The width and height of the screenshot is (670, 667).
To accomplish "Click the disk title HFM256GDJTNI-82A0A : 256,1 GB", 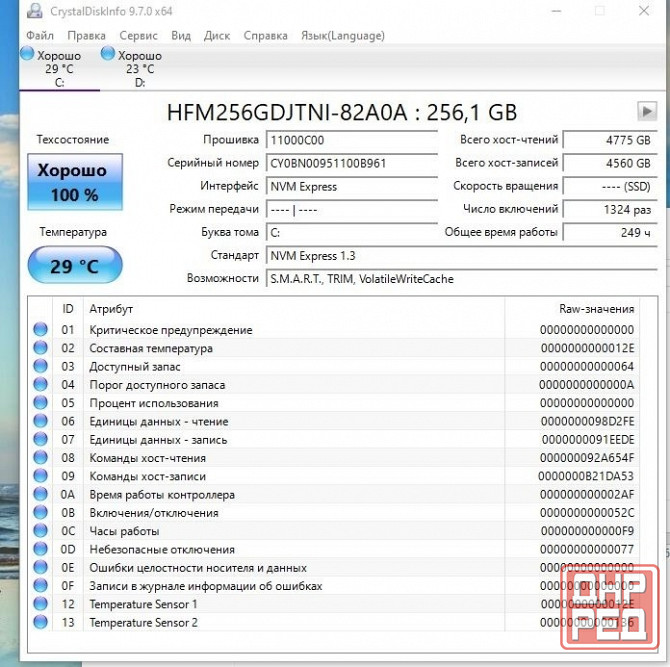I will 342,112.
